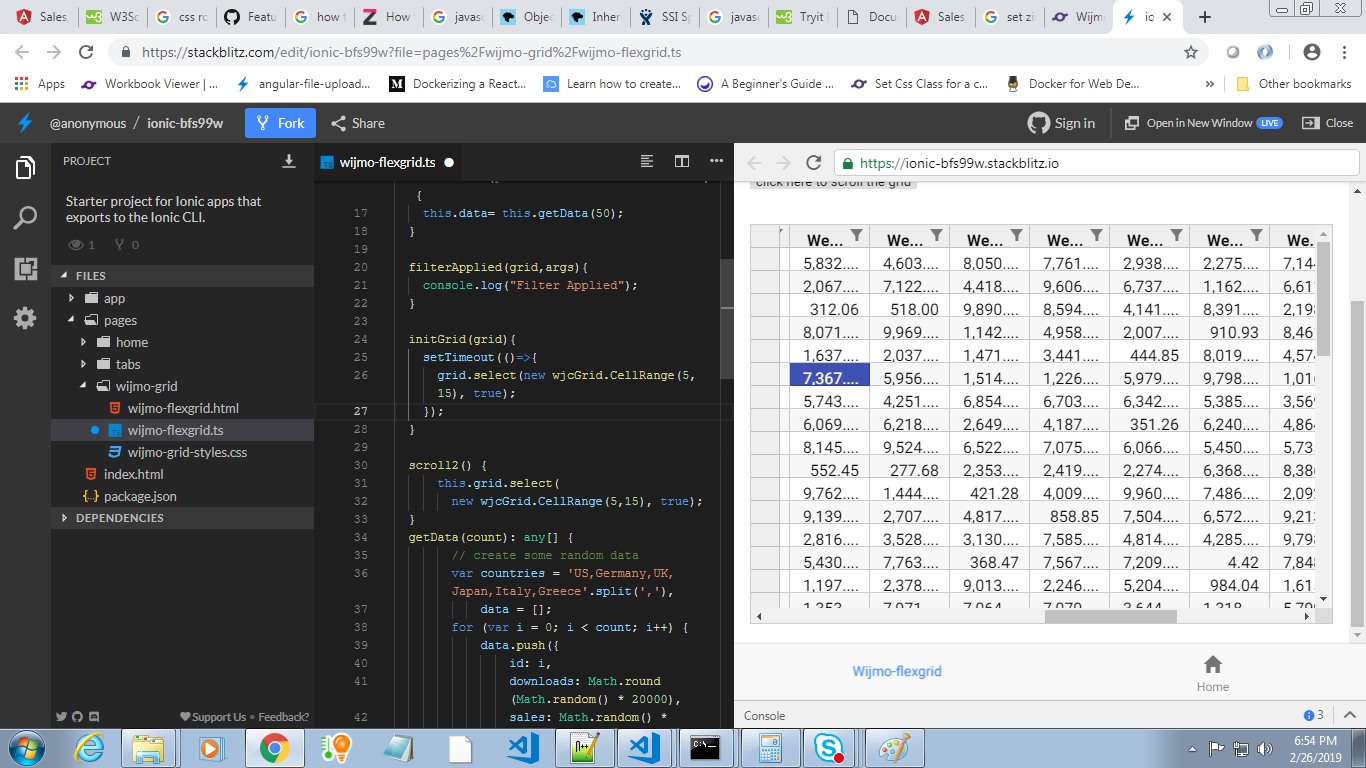1366x768 pixels.
Task: Click the Feedback? link
Action: tap(284, 717)
